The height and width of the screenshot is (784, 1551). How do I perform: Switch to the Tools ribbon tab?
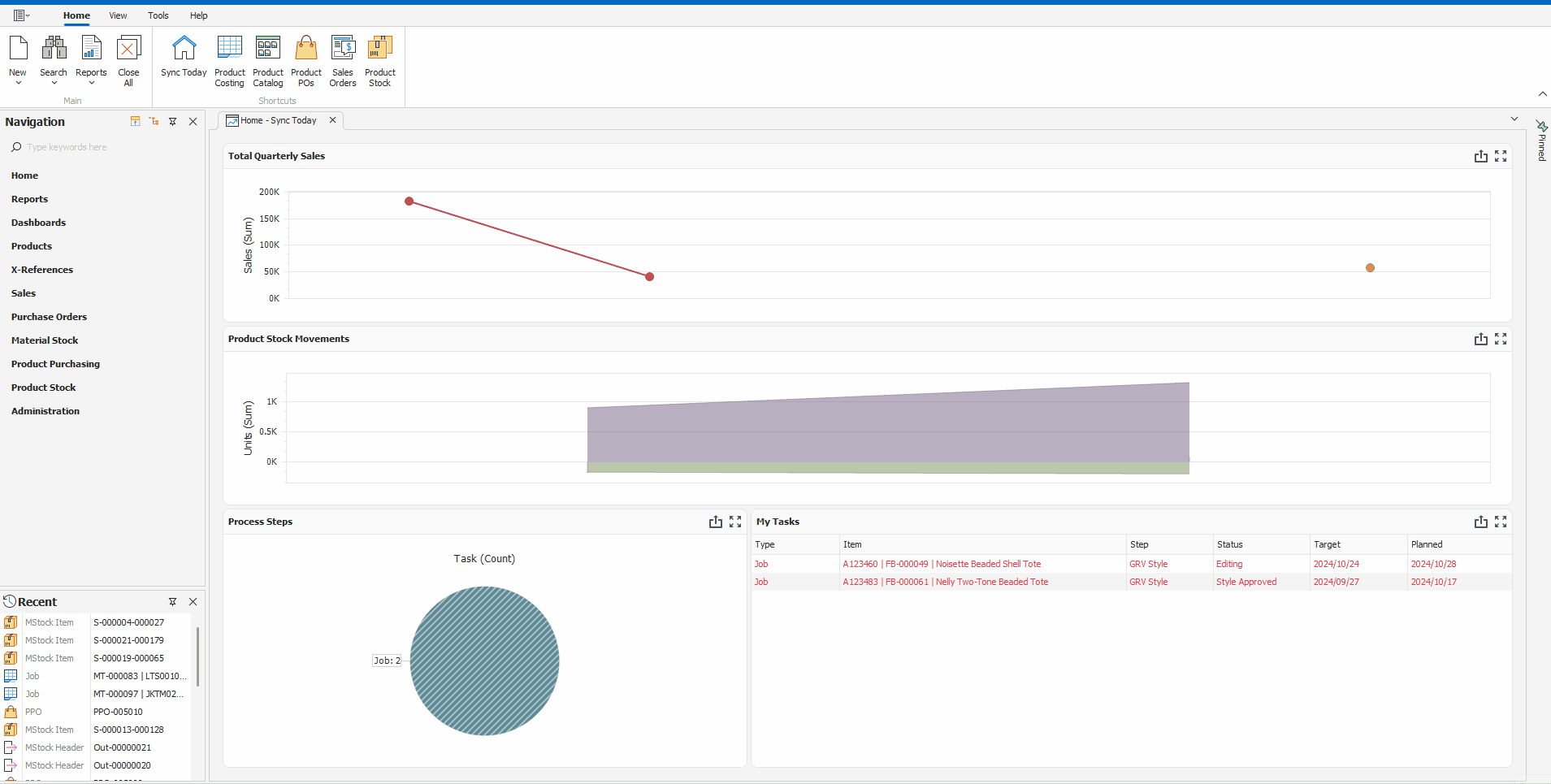click(158, 15)
